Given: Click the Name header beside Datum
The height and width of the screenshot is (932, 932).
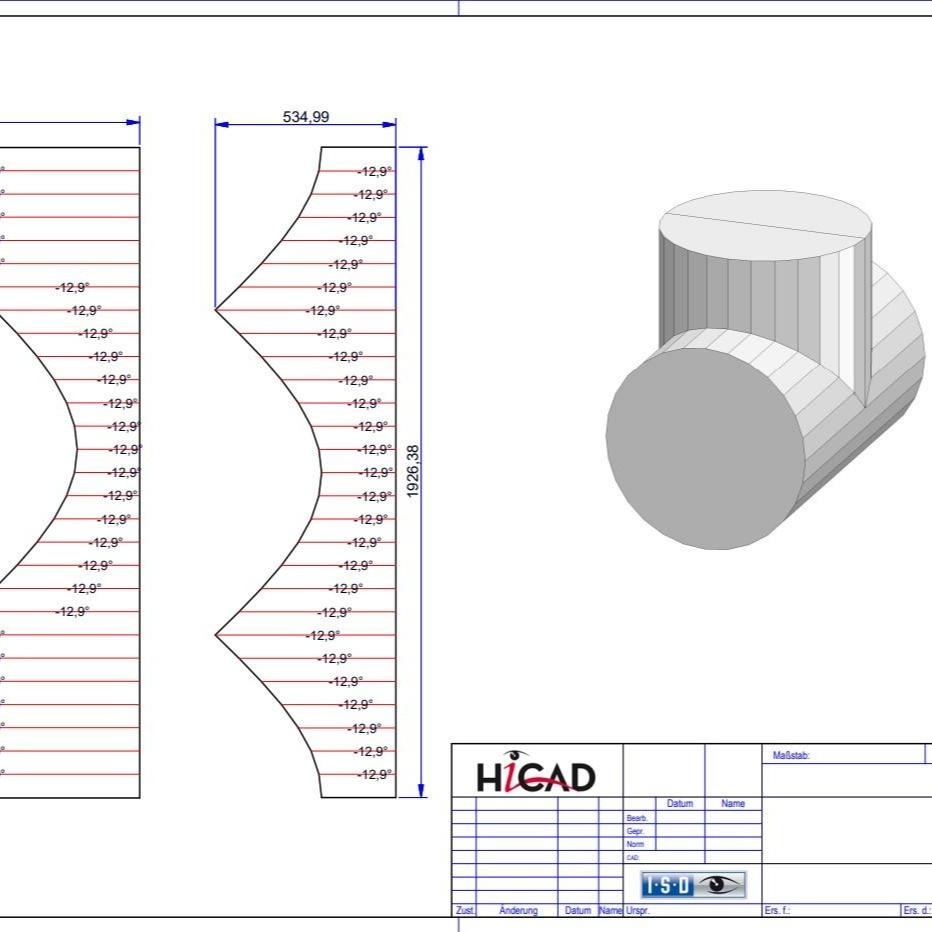Looking at the screenshot, I should tap(732, 804).
